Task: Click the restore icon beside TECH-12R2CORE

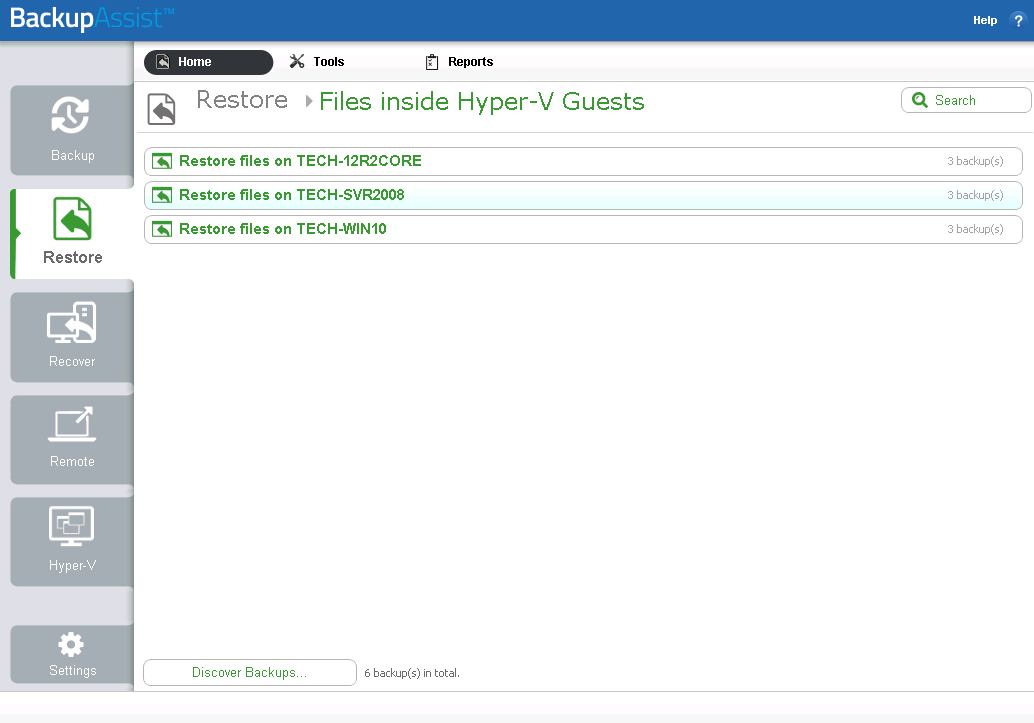Action: click(x=162, y=161)
